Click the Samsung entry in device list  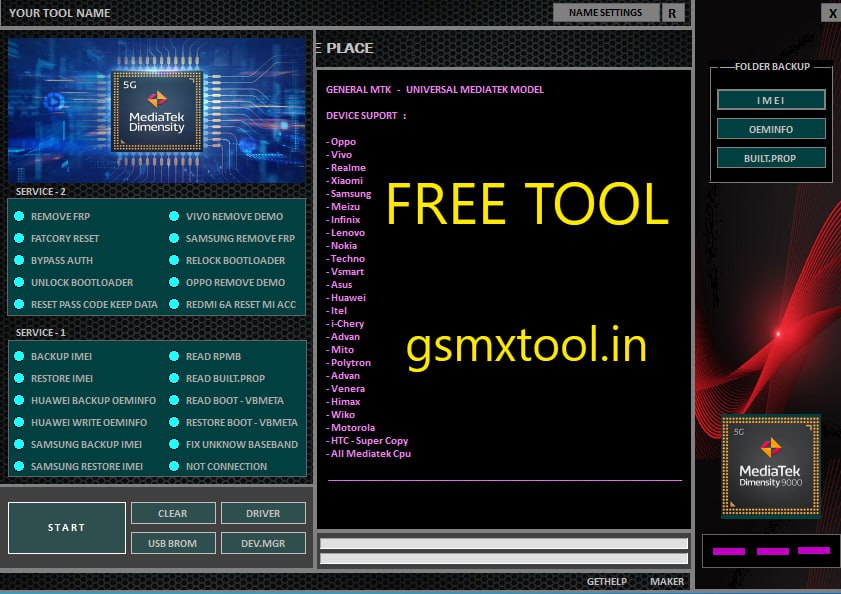click(349, 193)
